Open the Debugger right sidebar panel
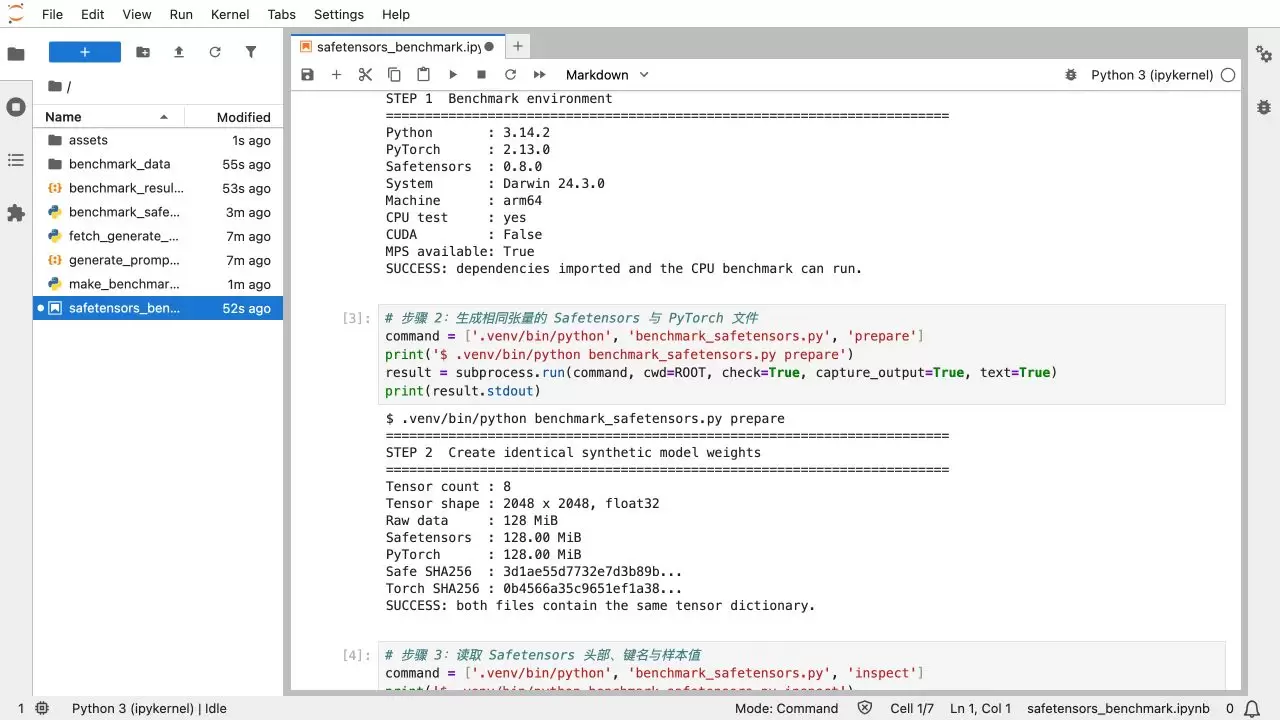Screen dimensions: 1280x720 1264,107
